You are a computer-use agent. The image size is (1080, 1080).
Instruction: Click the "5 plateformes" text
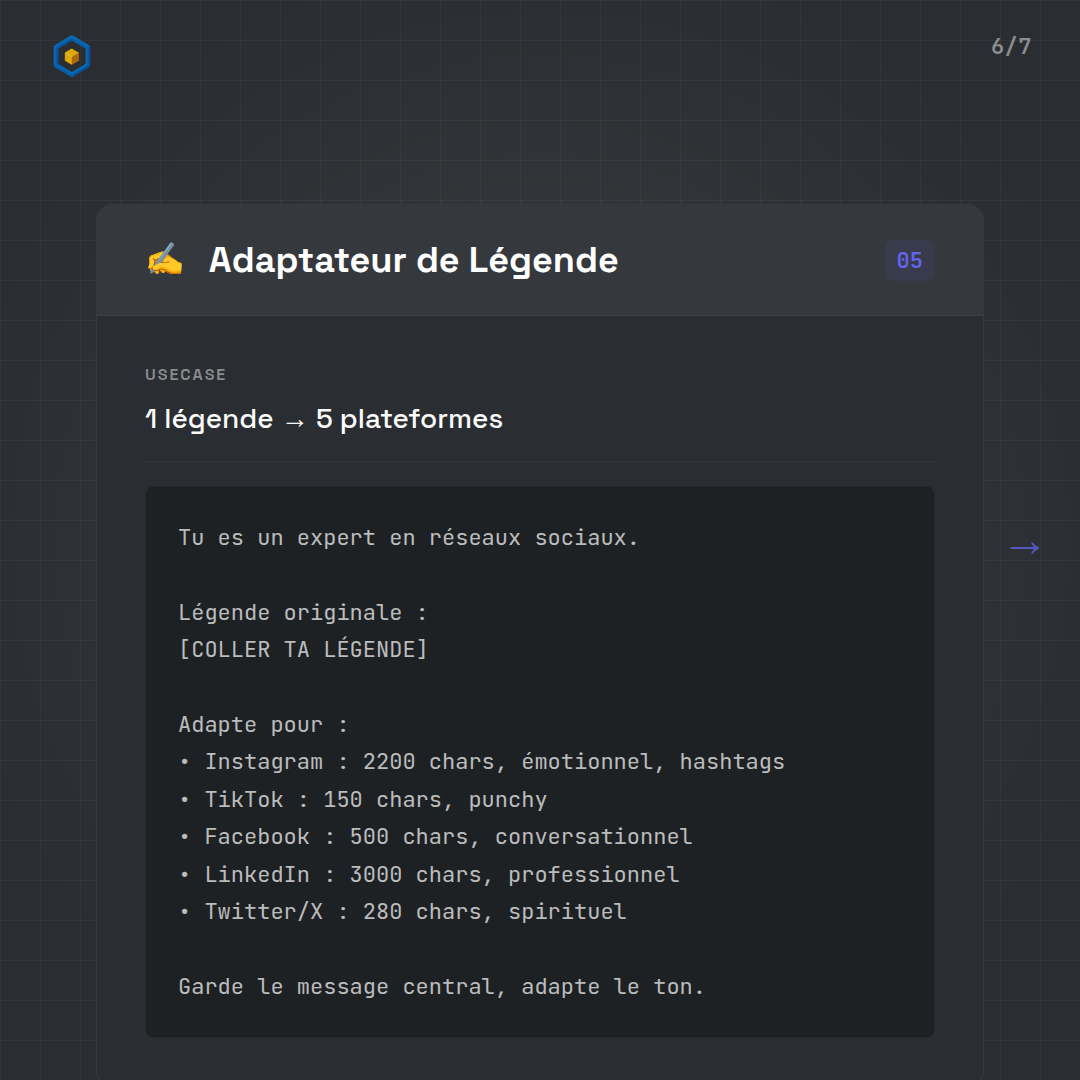[x=409, y=419]
